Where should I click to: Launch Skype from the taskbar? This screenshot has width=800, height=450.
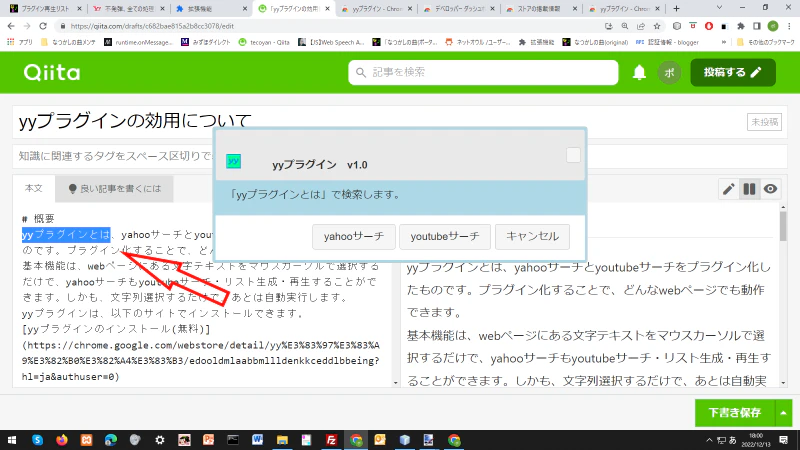pyautogui.click(x=37, y=440)
